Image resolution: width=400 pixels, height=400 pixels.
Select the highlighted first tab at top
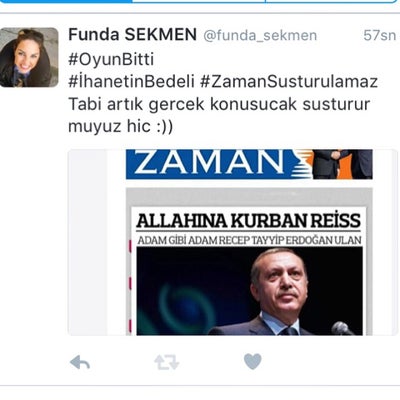coord(66,1)
